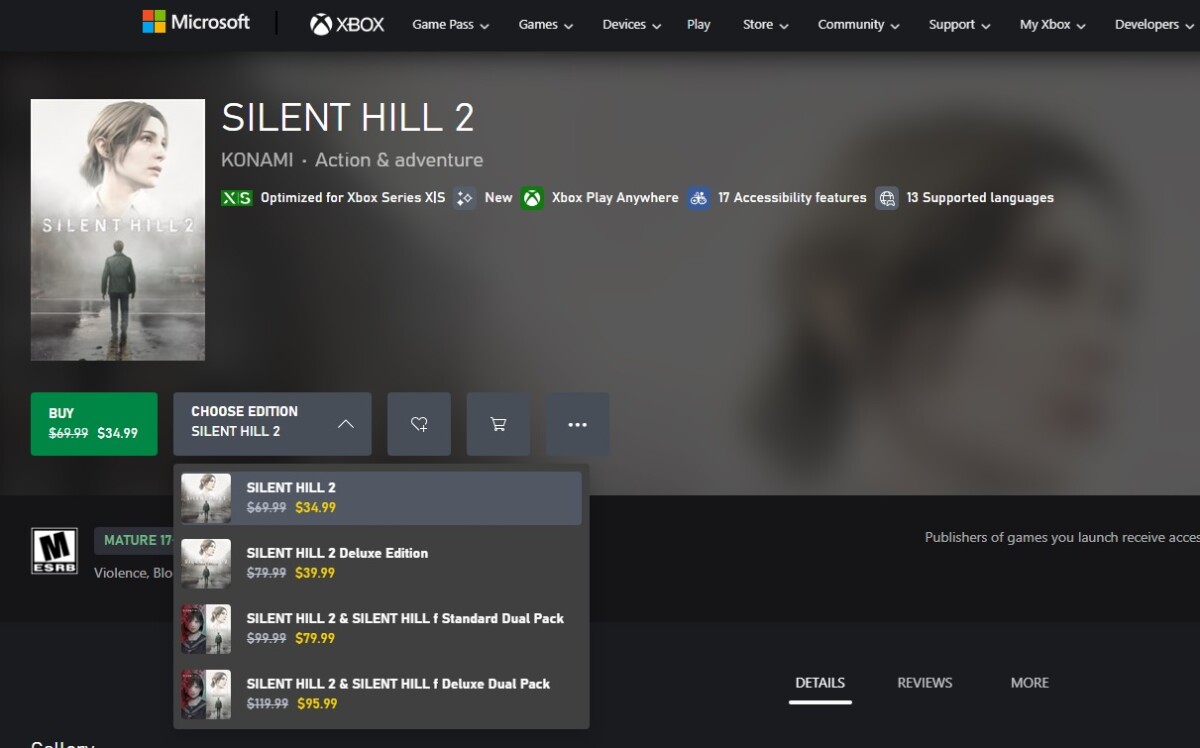Toggle Silent Hill 2 onto your wishlist
Viewport: 1200px width, 748px height.
pyautogui.click(x=419, y=423)
